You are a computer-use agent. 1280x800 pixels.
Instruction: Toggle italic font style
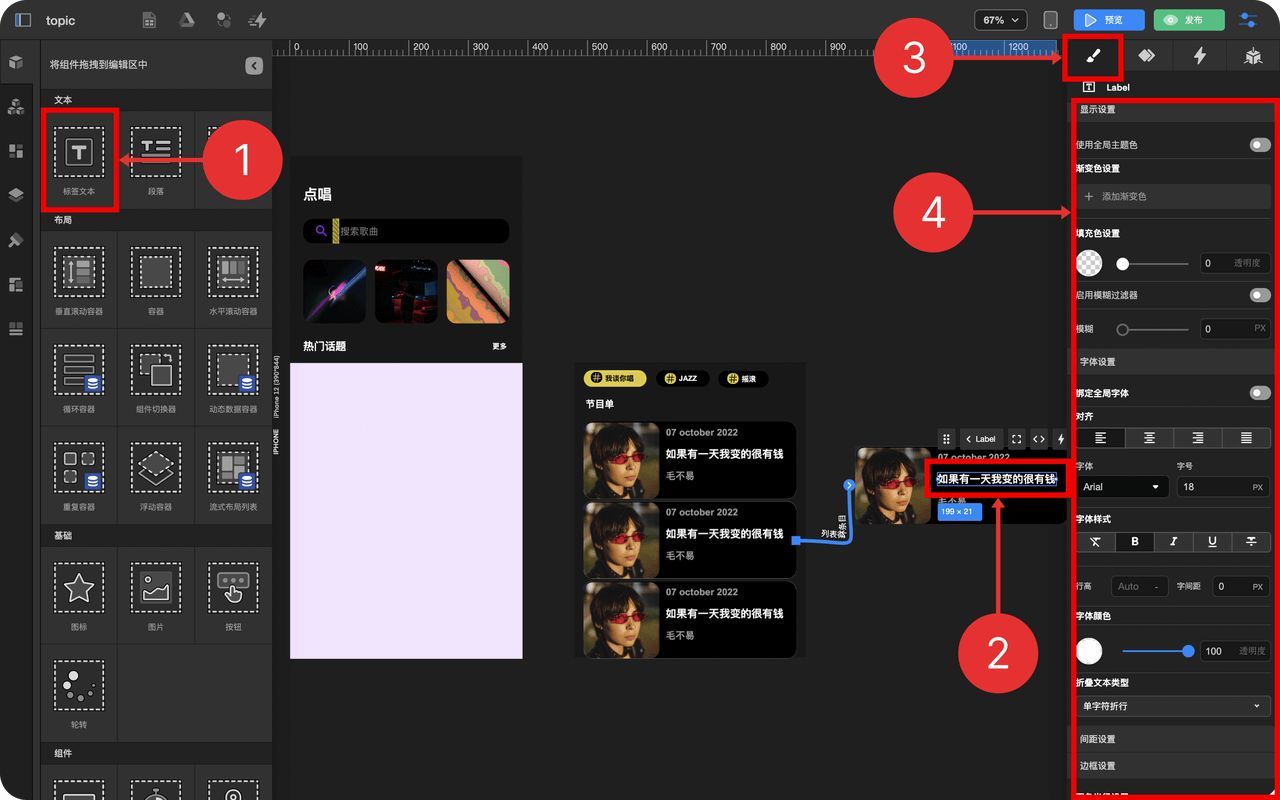1174,541
